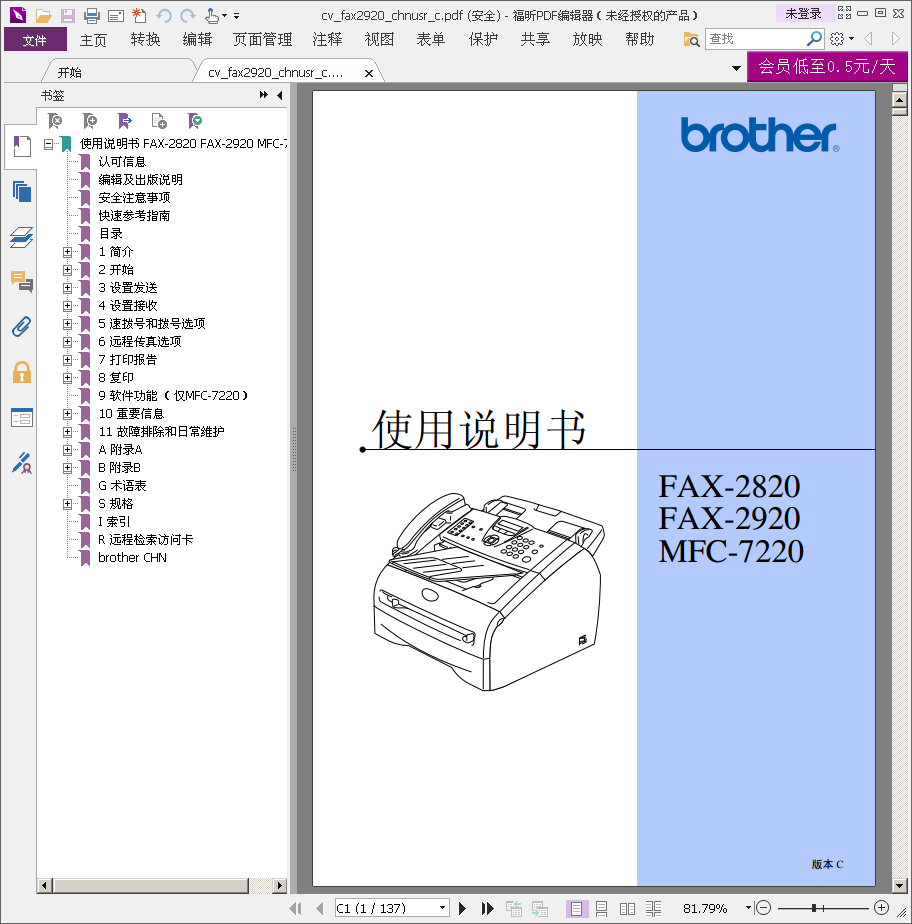Expand bookmarks panel with double arrow
Image resolution: width=912 pixels, height=924 pixels.
pos(263,95)
